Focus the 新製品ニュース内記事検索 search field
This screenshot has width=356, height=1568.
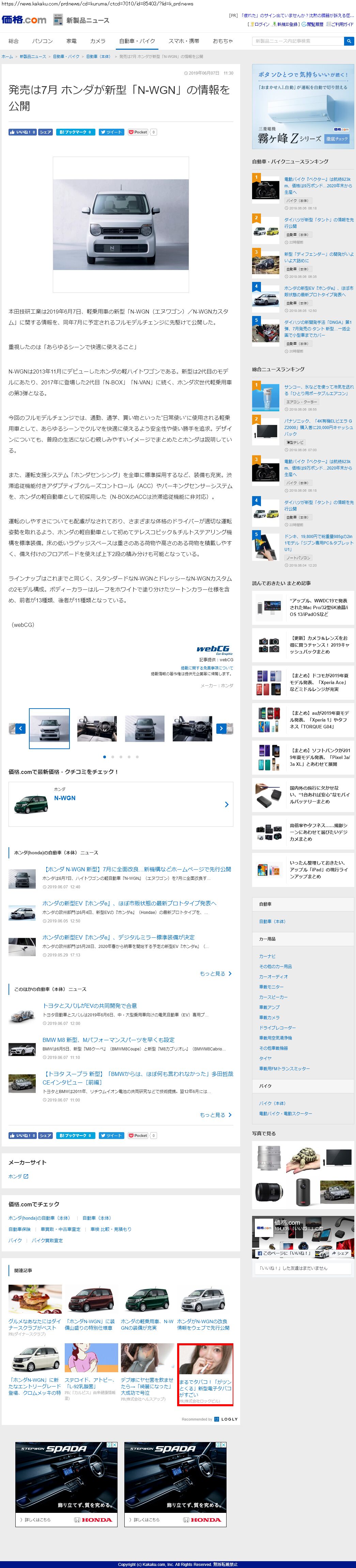297,41
